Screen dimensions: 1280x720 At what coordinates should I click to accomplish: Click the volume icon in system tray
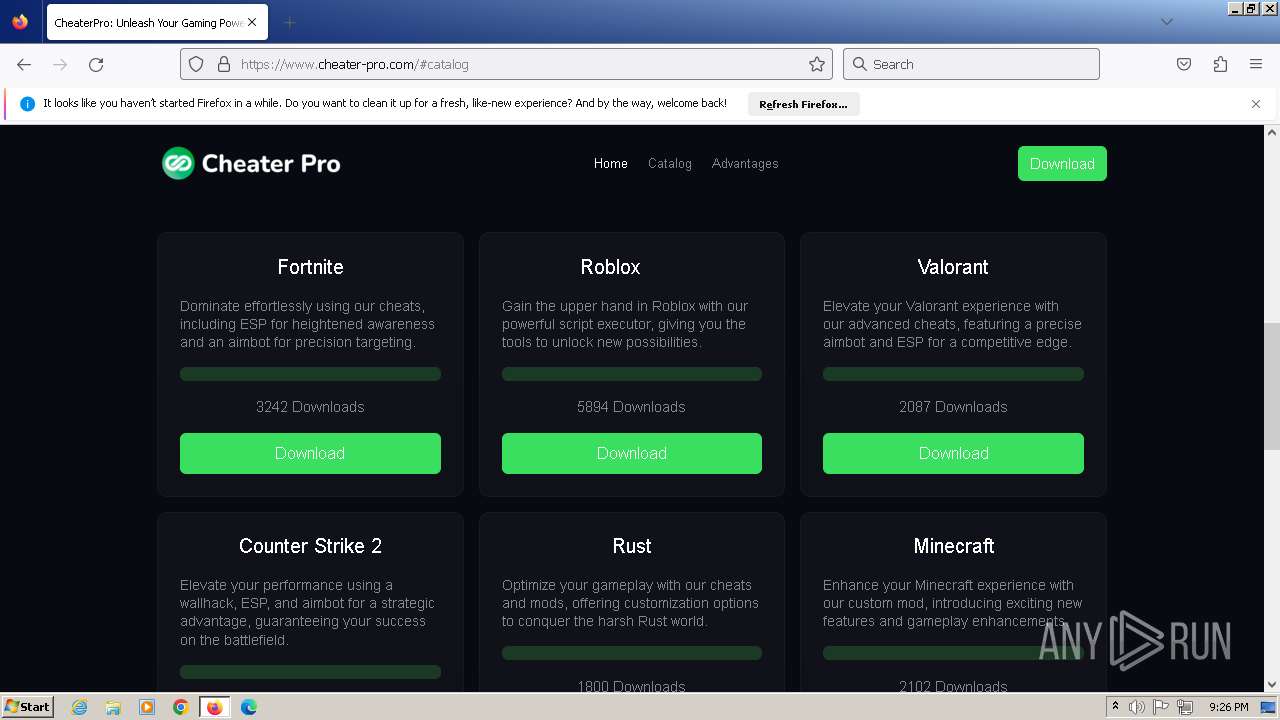(x=1137, y=707)
